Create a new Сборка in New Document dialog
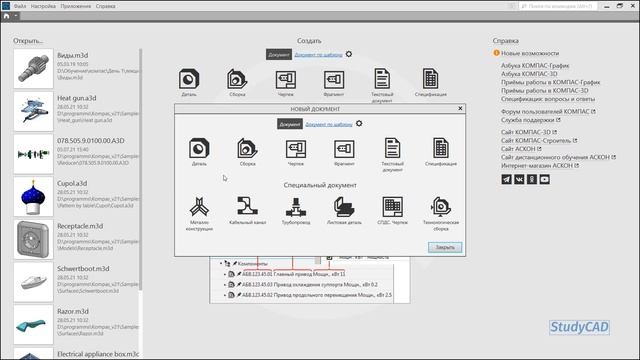 click(247, 151)
